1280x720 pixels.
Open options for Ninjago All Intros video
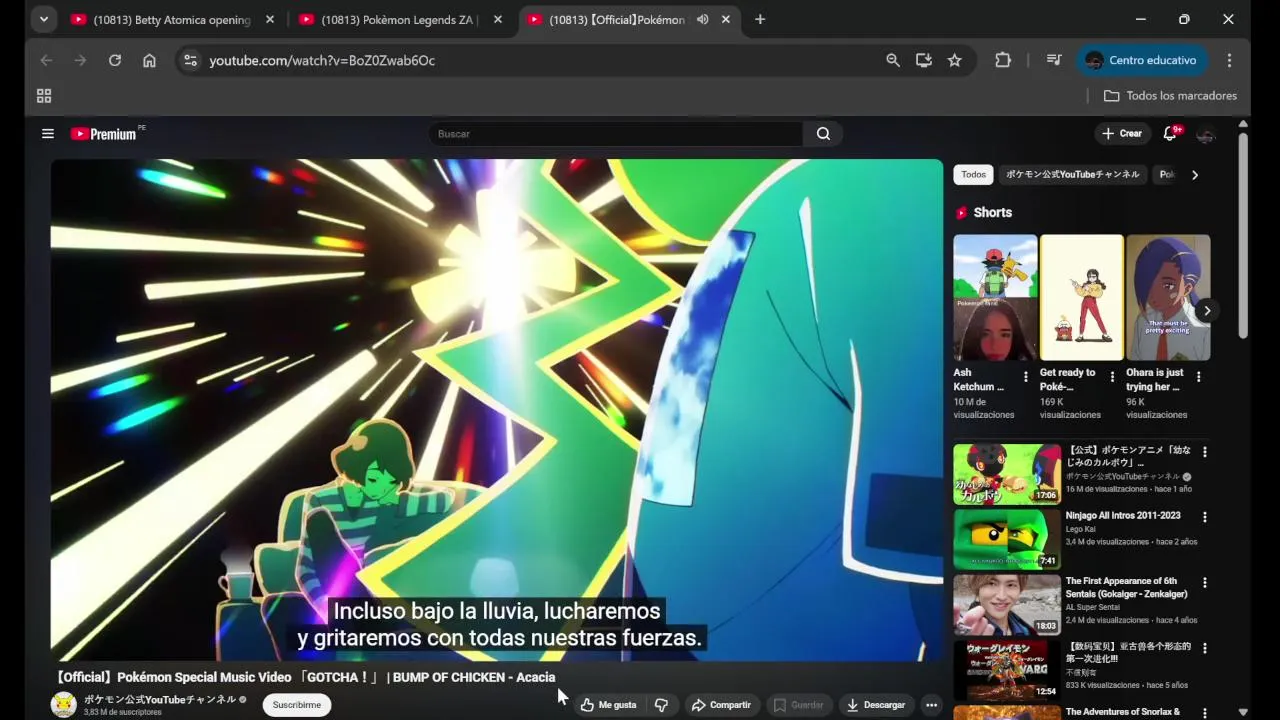point(1204,517)
